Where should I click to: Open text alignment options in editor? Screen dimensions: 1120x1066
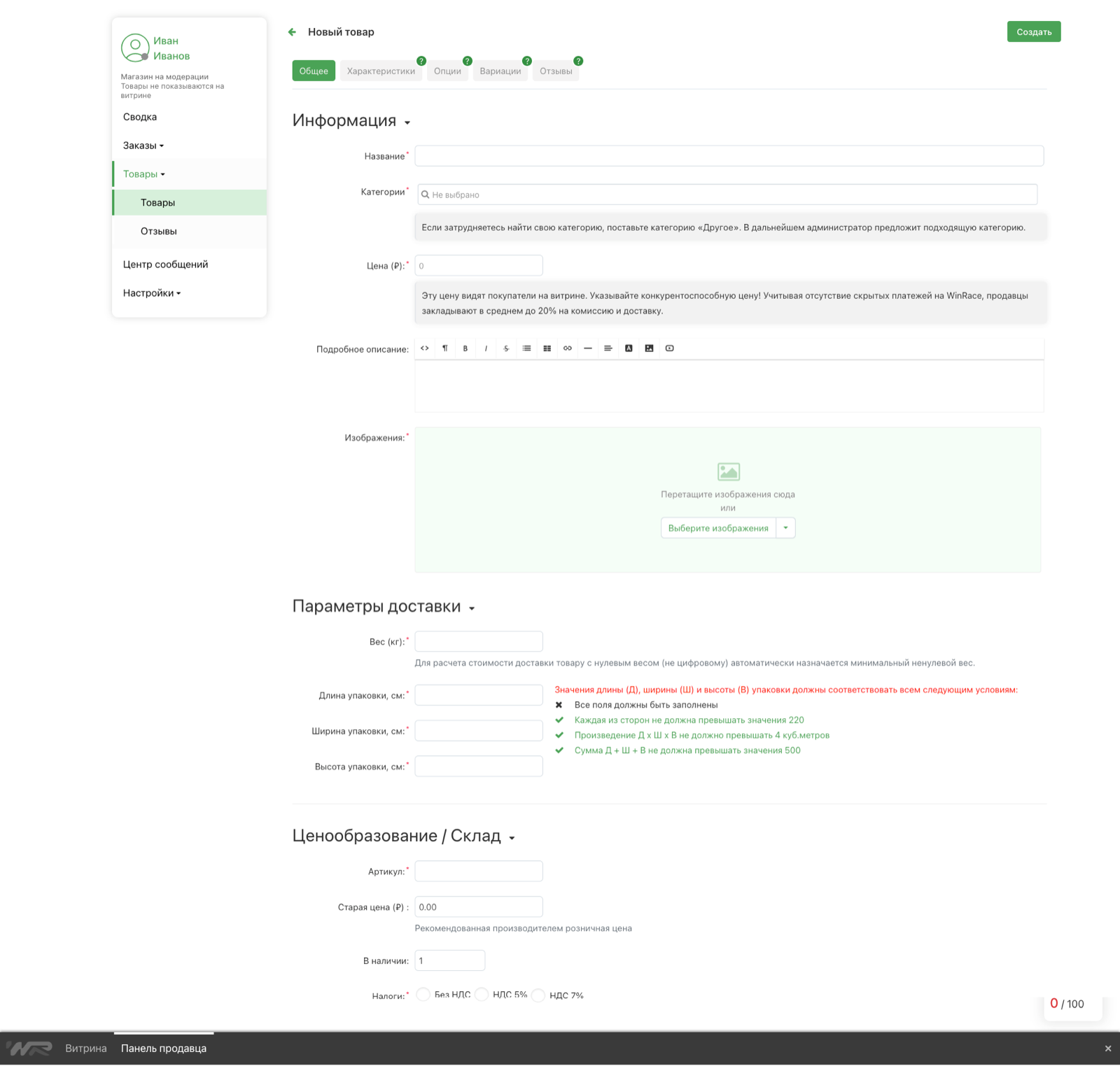click(608, 349)
